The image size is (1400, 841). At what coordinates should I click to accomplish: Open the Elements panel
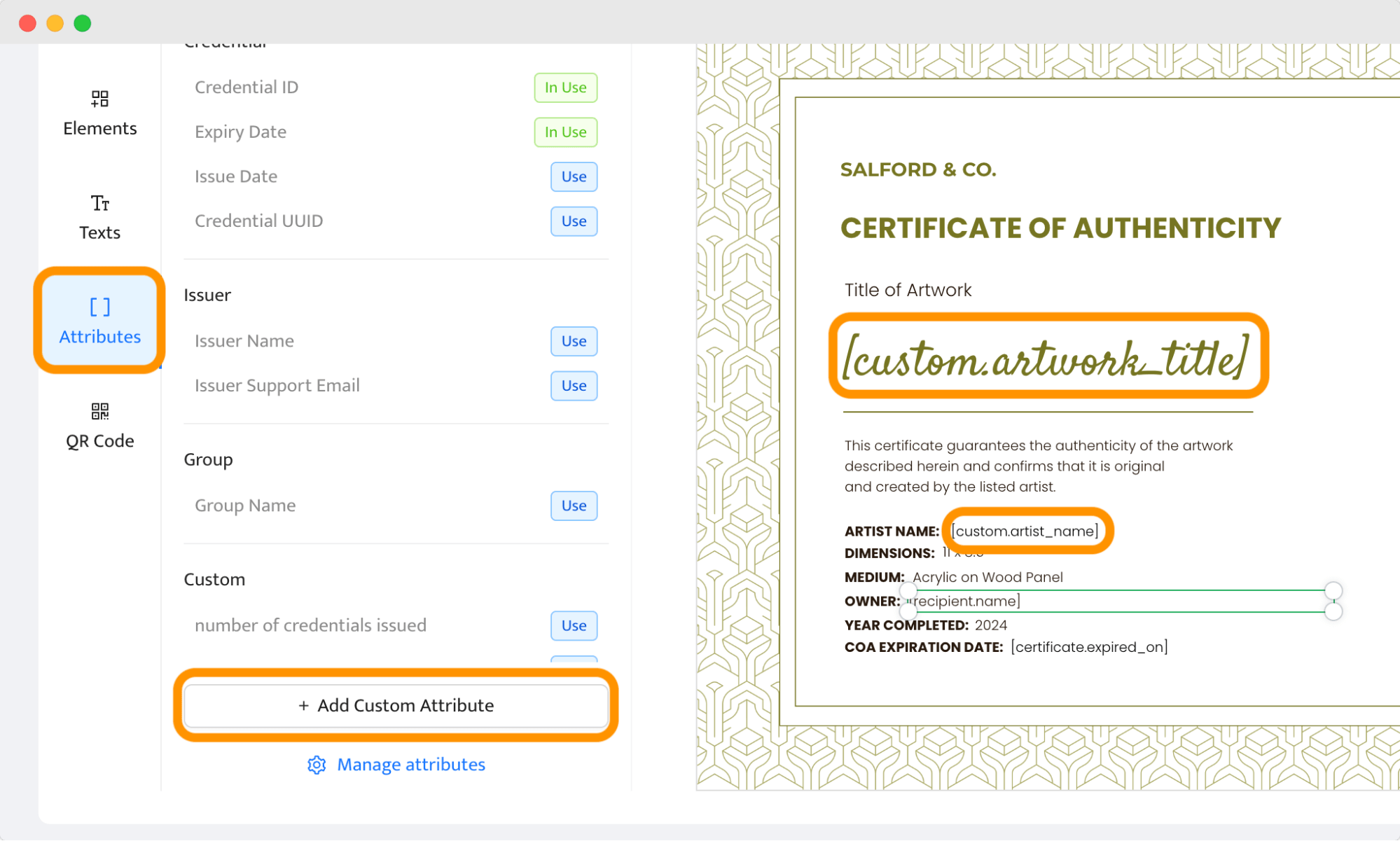click(x=99, y=112)
